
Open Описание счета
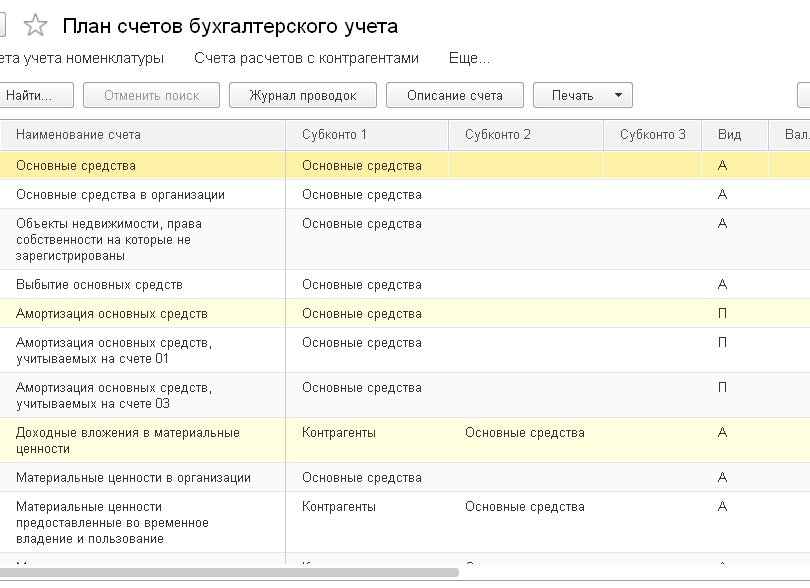click(x=455, y=96)
